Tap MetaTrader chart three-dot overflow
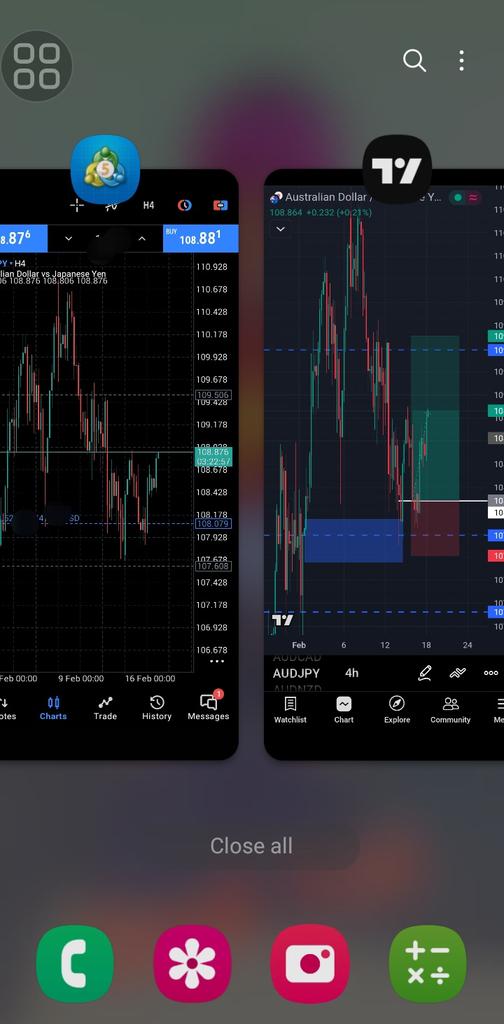This screenshot has width=504, height=1024. (x=217, y=661)
